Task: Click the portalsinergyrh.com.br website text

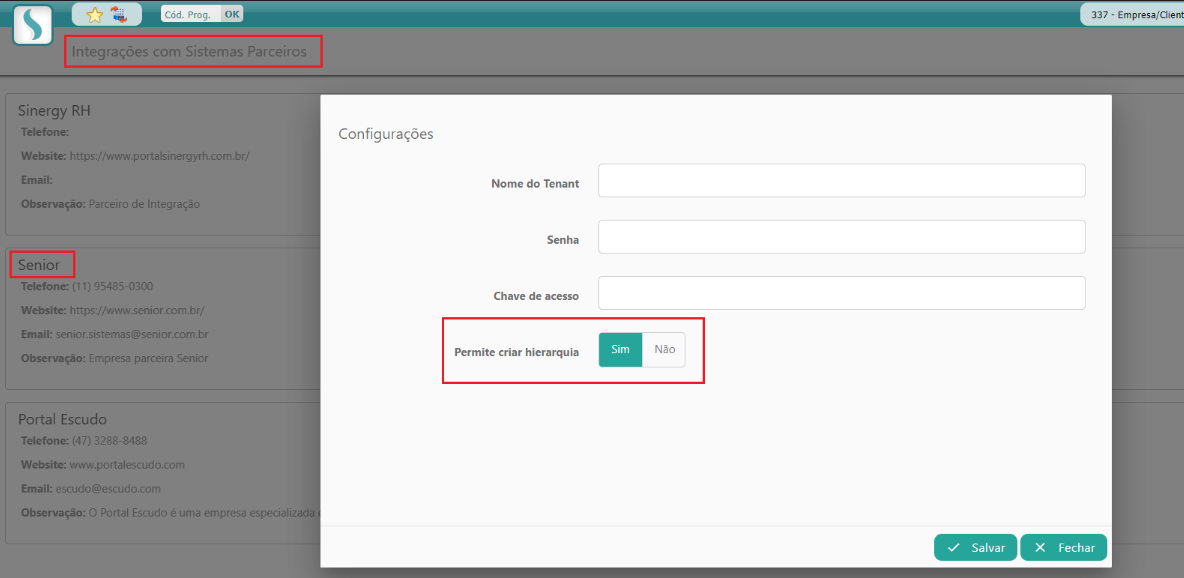Action: click(159, 156)
